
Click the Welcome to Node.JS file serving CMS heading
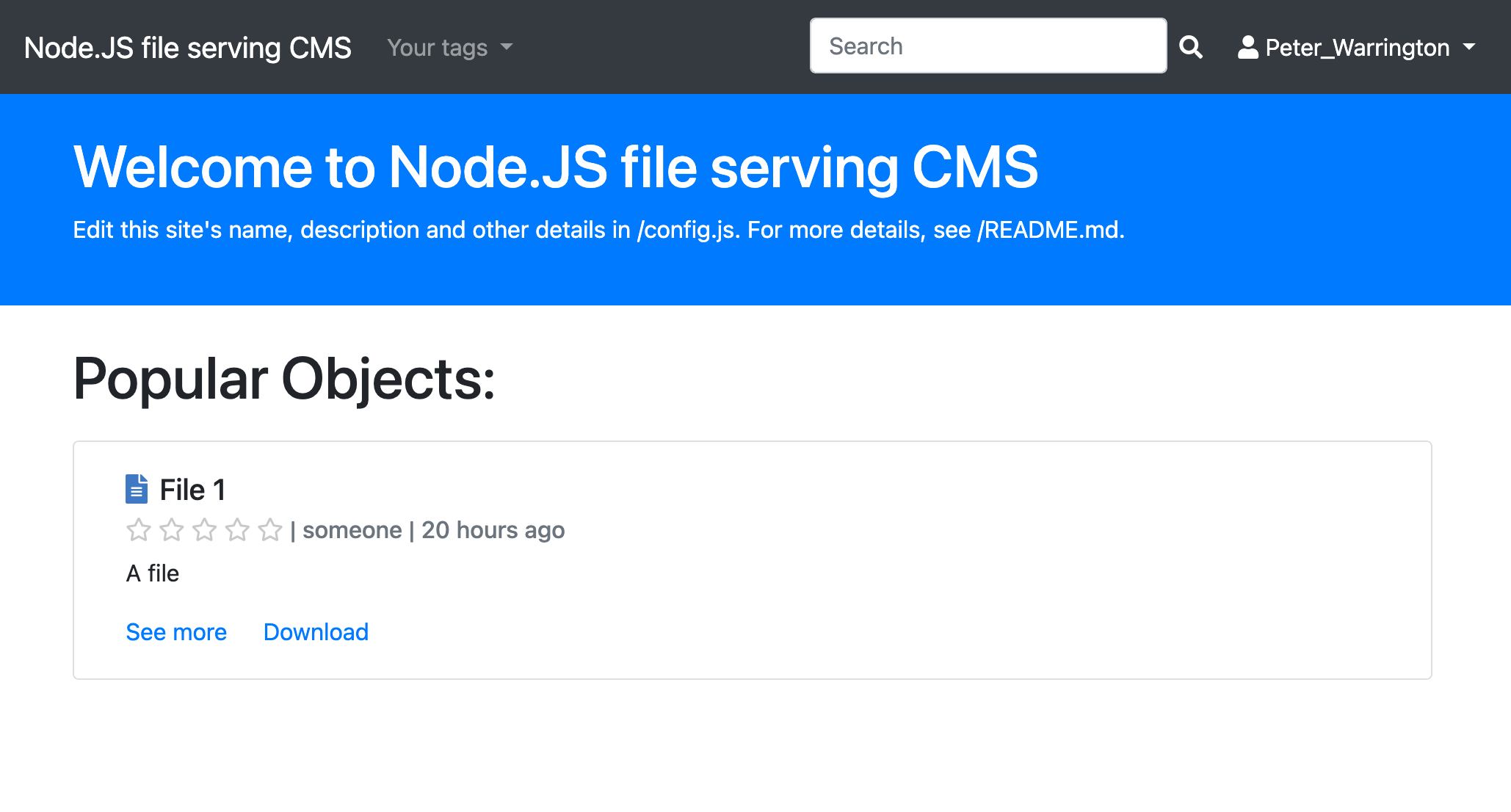pos(556,167)
